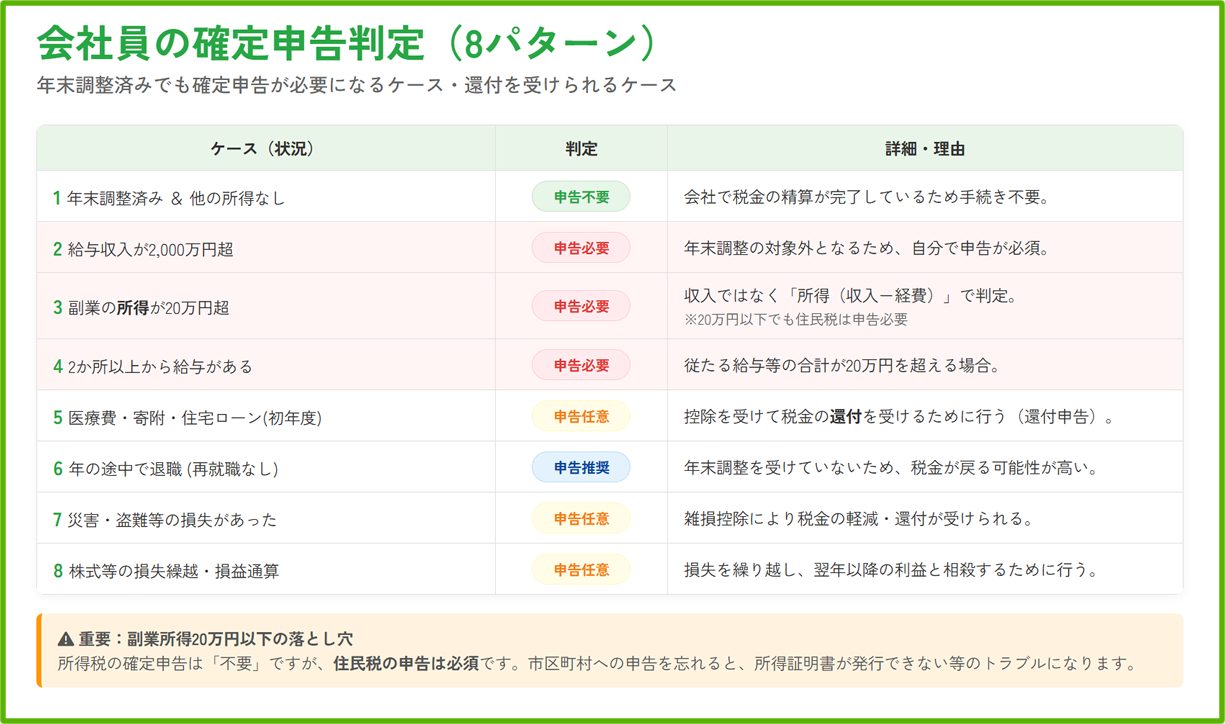Click the subtitle starting with 年末調整済みでも
The height and width of the screenshot is (724, 1225).
[x=356, y=86]
